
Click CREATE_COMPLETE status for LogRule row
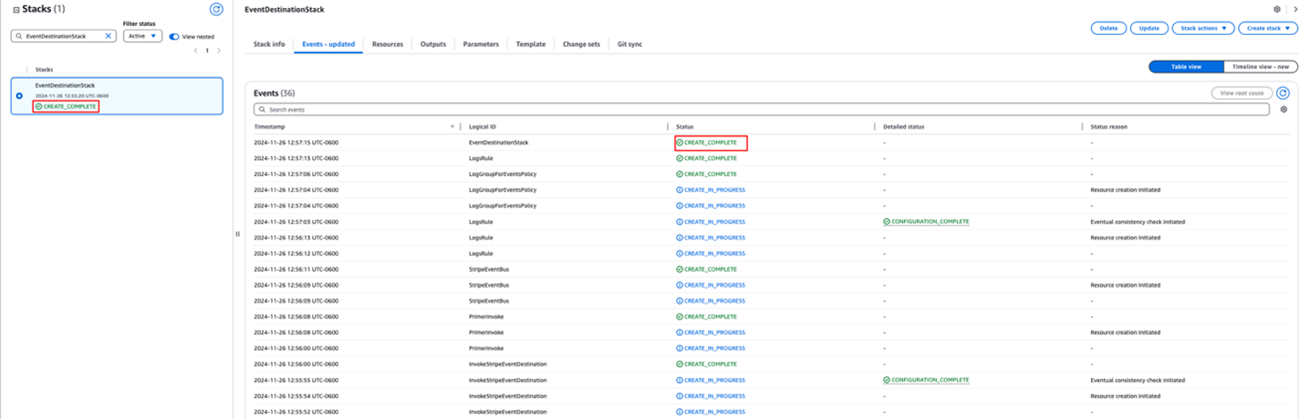tap(706, 158)
